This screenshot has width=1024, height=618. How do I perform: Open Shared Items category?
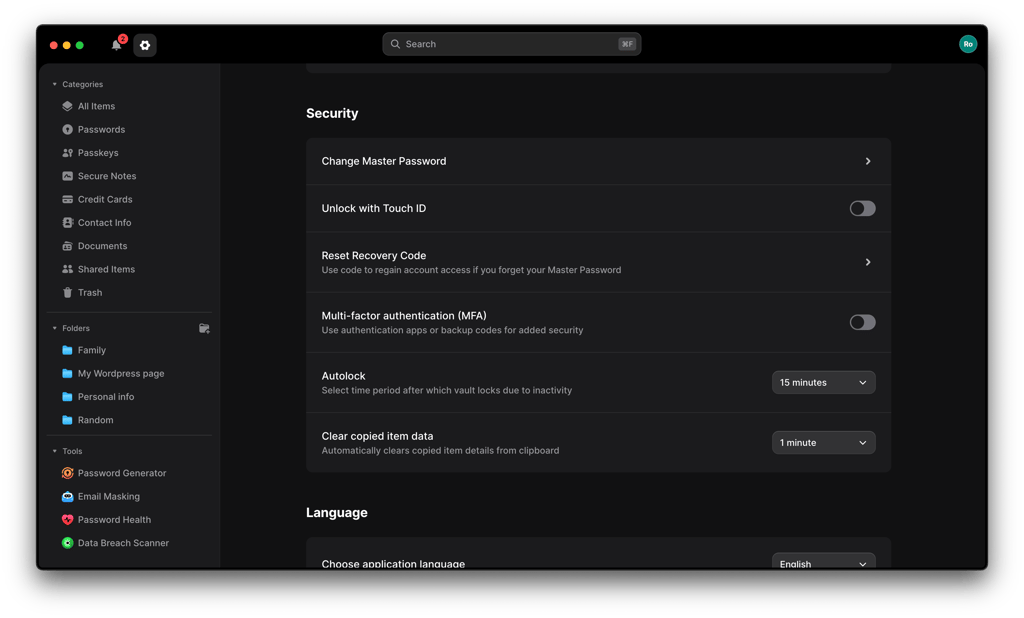pos(106,269)
